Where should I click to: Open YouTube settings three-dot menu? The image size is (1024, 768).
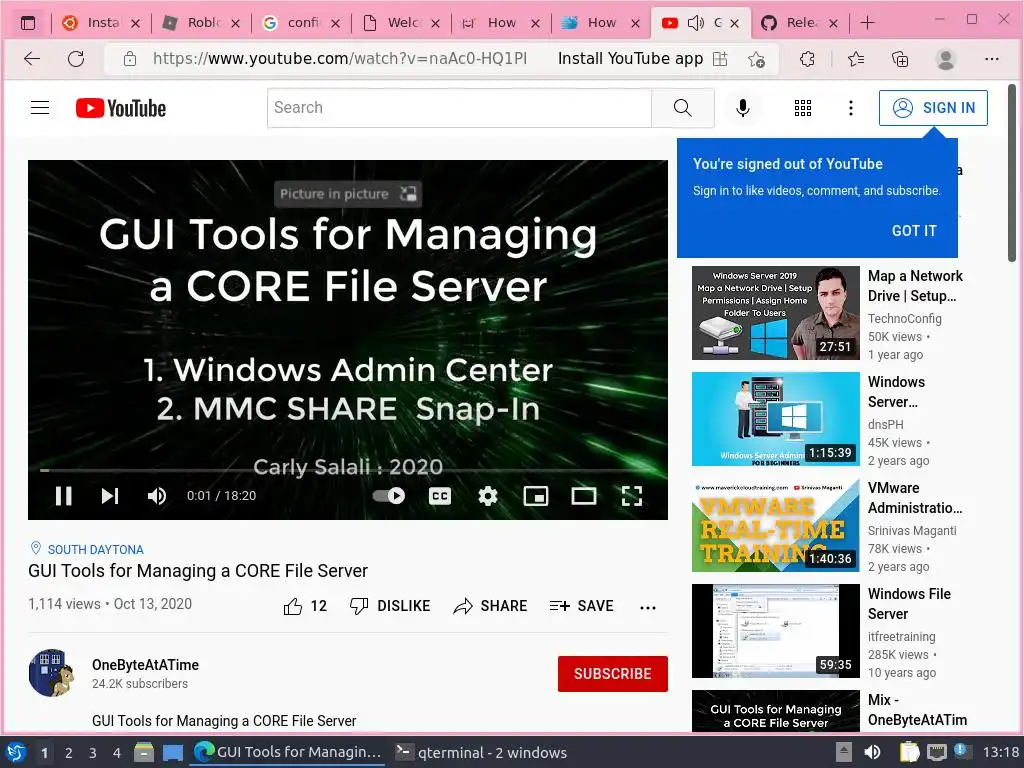pyautogui.click(x=850, y=108)
